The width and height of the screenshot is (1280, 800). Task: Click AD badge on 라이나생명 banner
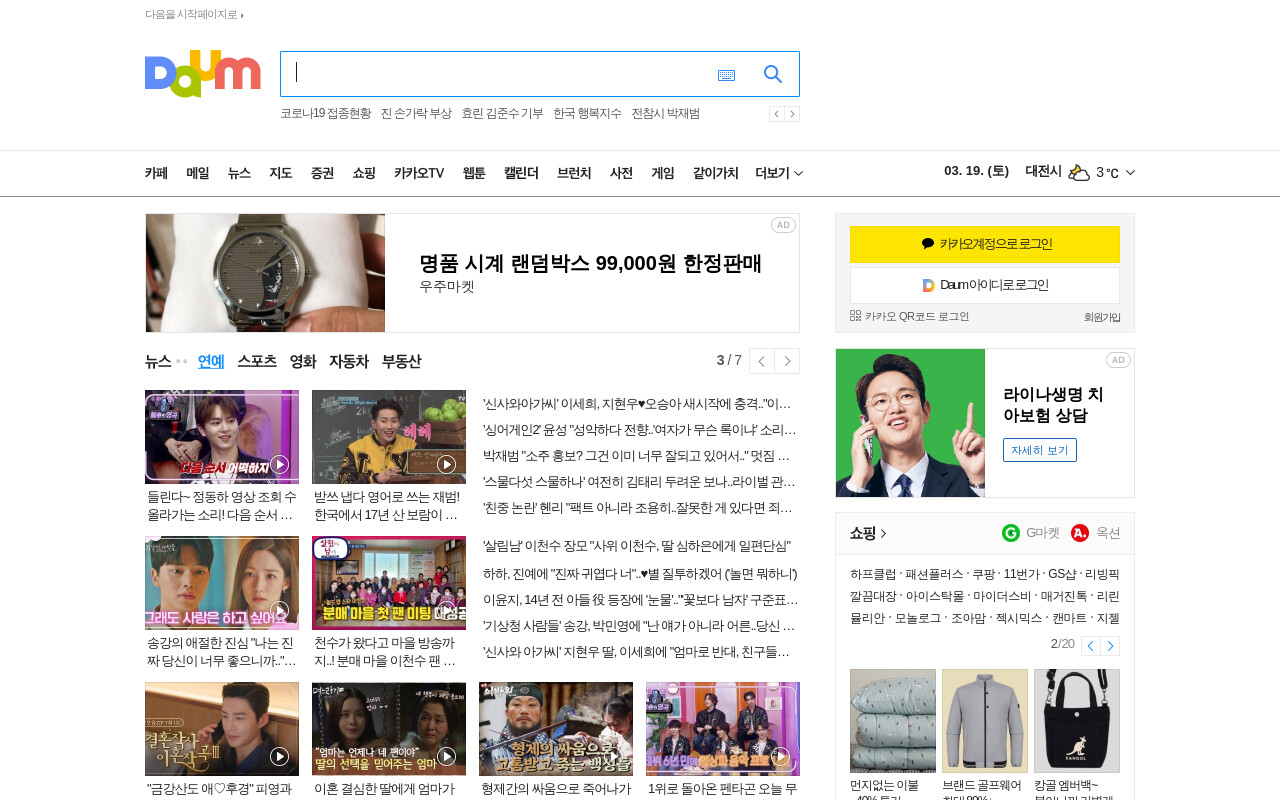1118,360
